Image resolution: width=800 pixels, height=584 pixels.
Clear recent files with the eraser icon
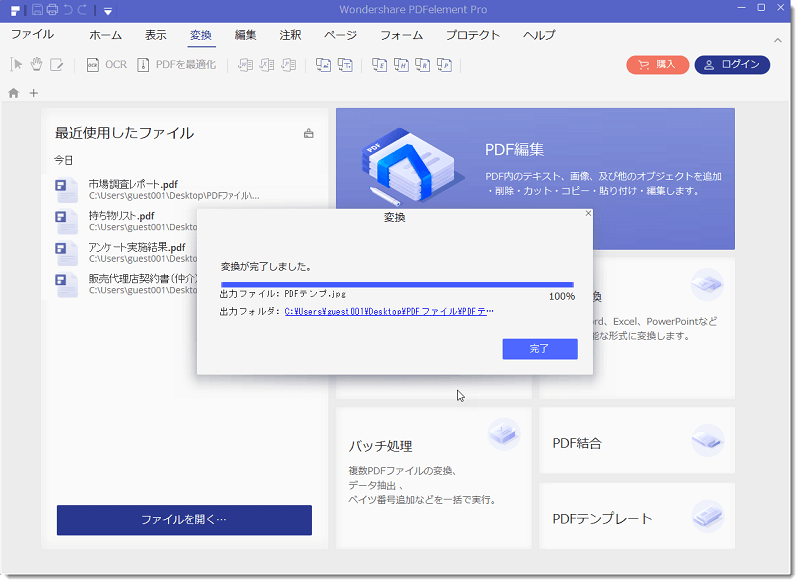(x=309, y=134)
